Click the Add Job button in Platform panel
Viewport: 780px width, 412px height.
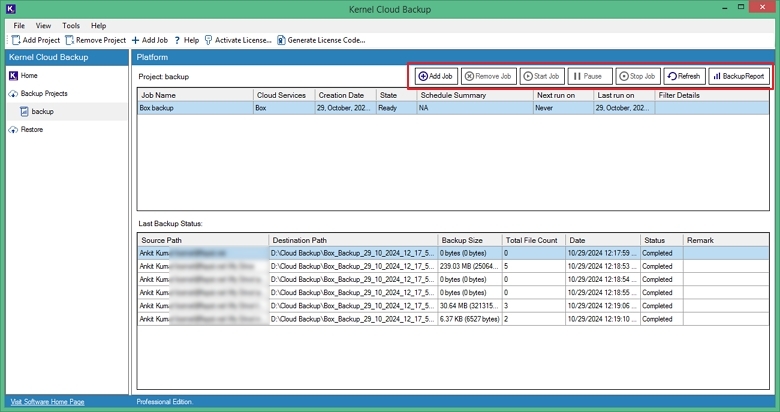(x=436, y=76)
